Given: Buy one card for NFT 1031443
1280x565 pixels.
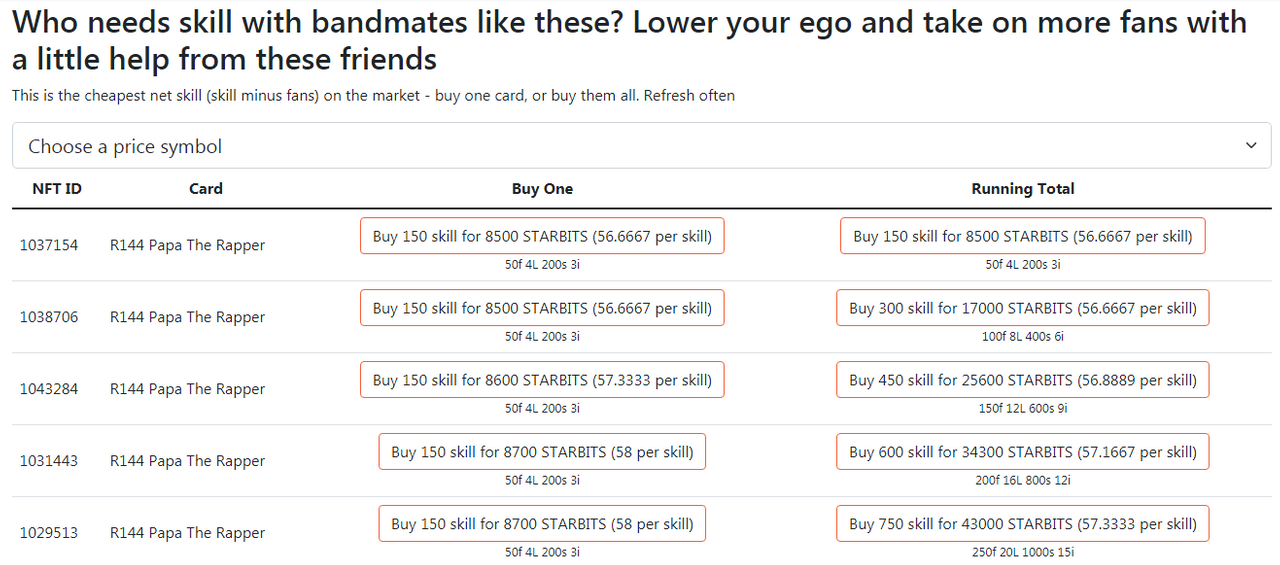Looking at the screenshot, I should click(542, 452).
